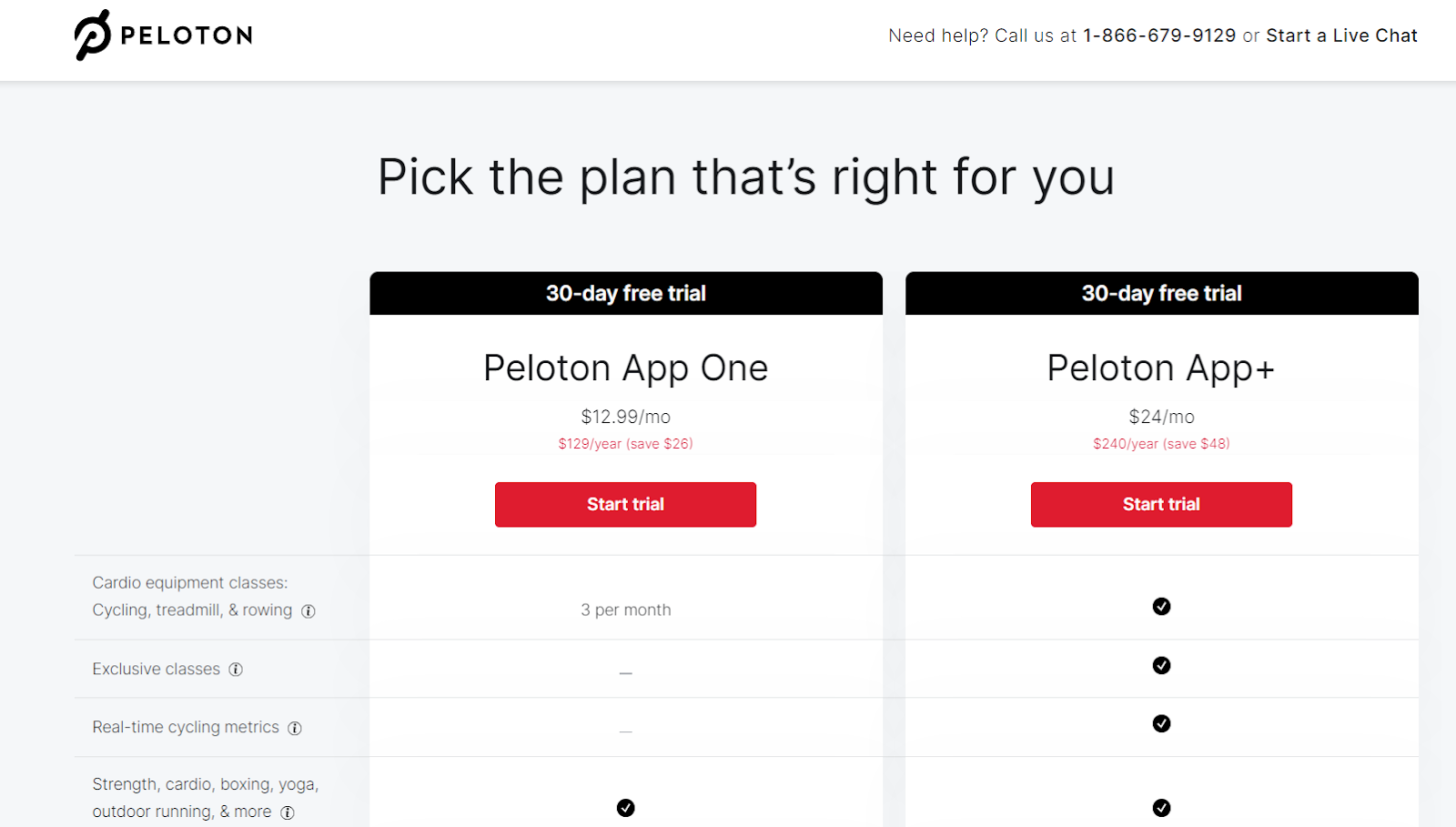Start trial for Peloton App One
Viewport: 1456px width, 827px height.
tap(625, 505)
